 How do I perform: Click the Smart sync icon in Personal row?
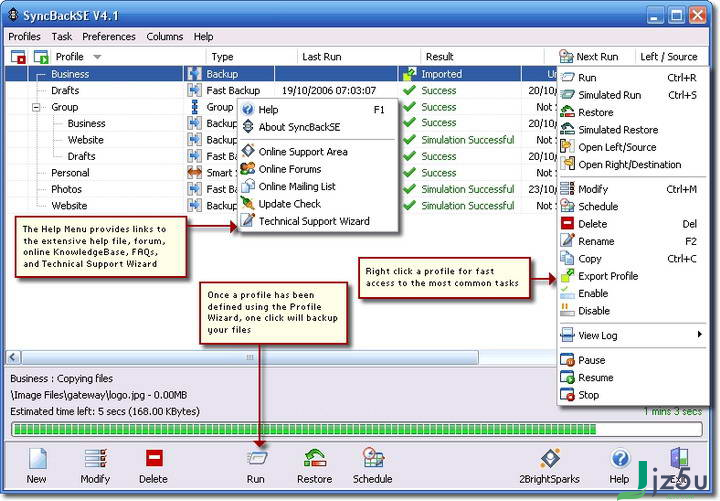(195, 173)
